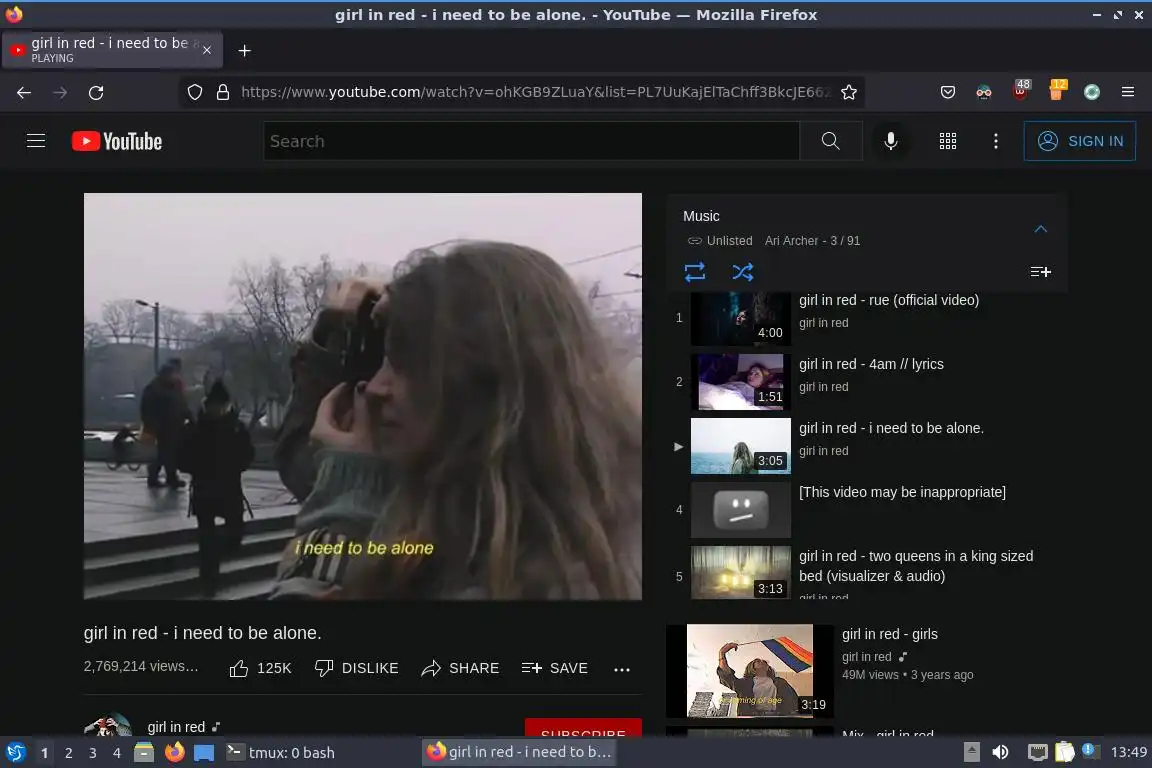1152x768 pixels.
Task: Go to the YouTube home logo
Action: click(x=117, y=141)
